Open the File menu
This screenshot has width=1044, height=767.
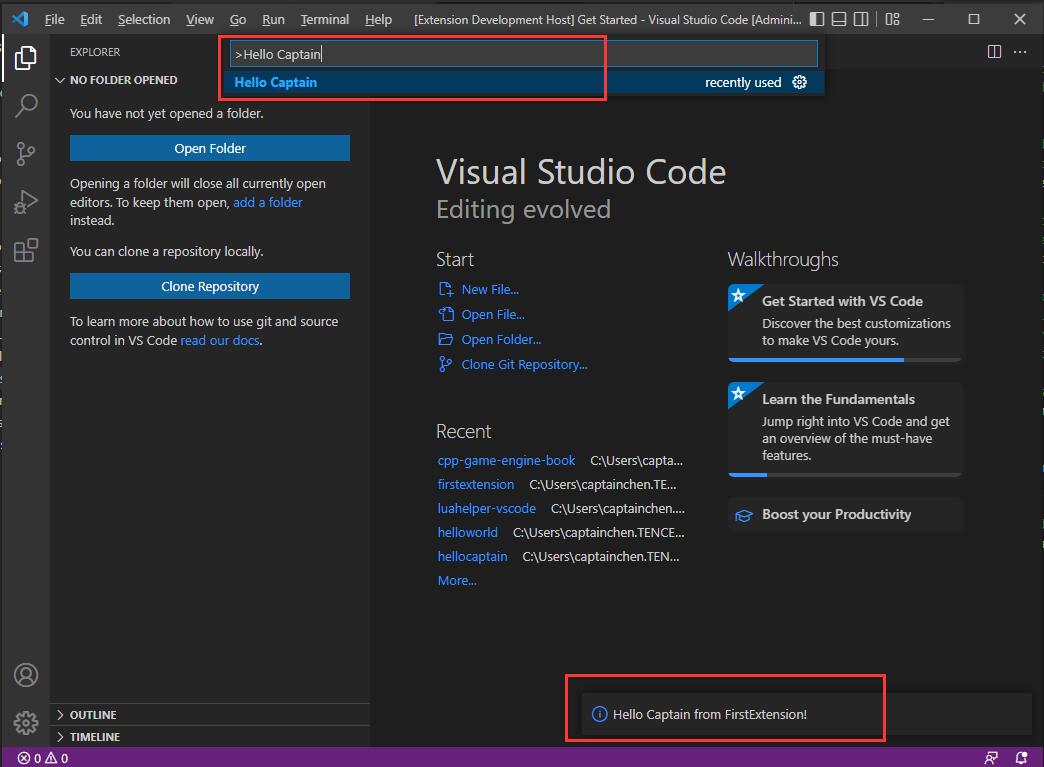(55, 19)
